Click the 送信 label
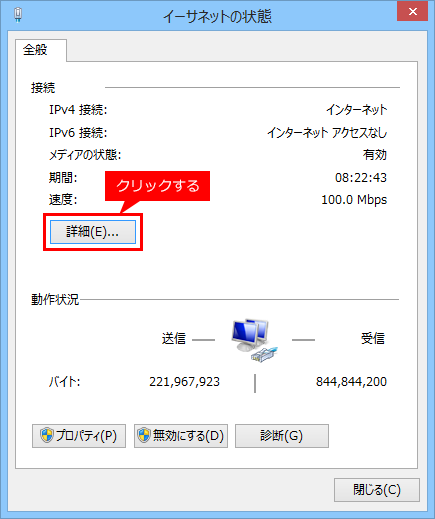Image resolution: width=435 pixels, height=519 pixels. point(174,338)
